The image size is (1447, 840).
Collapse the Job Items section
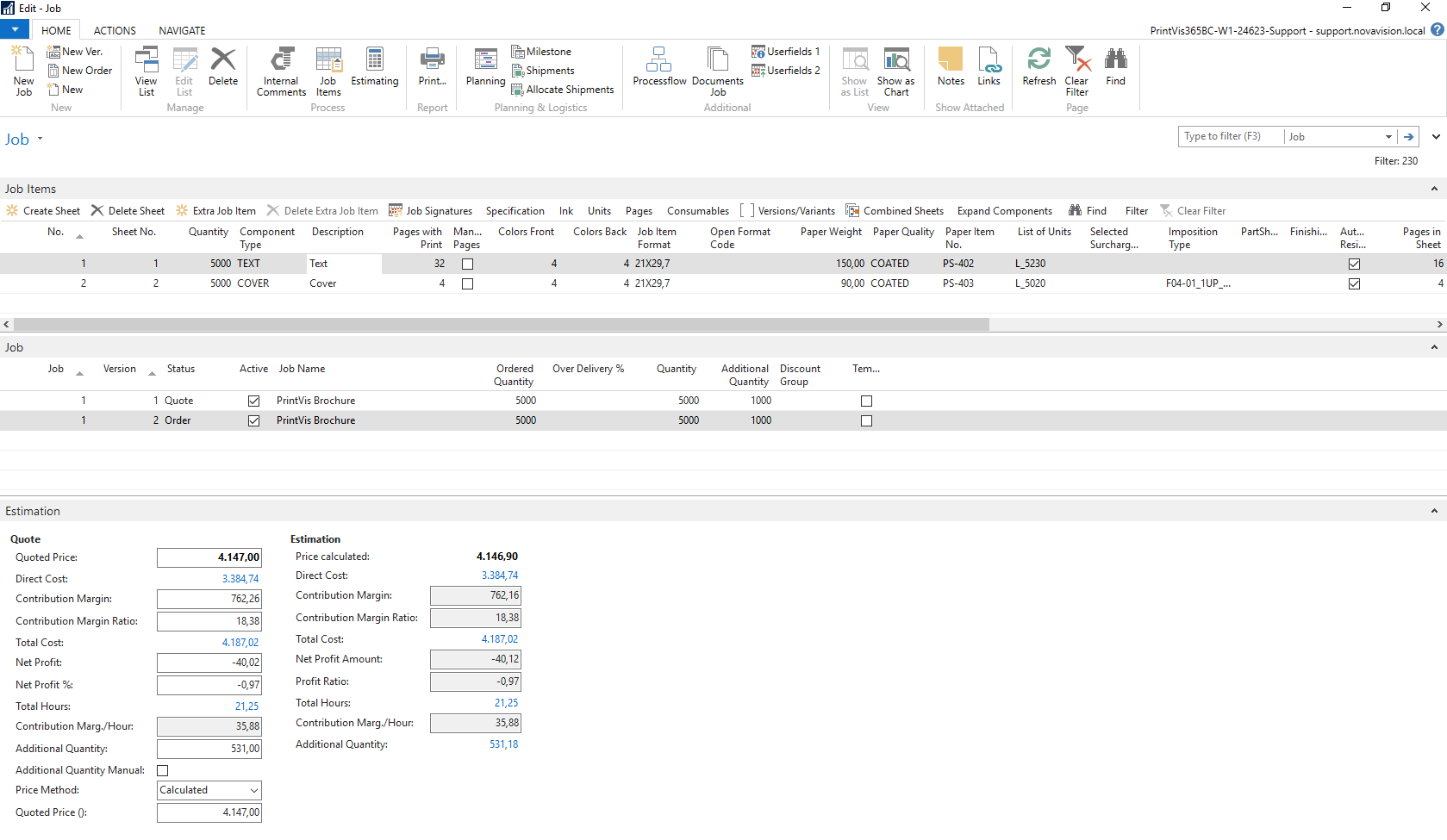click(x=1434, y=189)
